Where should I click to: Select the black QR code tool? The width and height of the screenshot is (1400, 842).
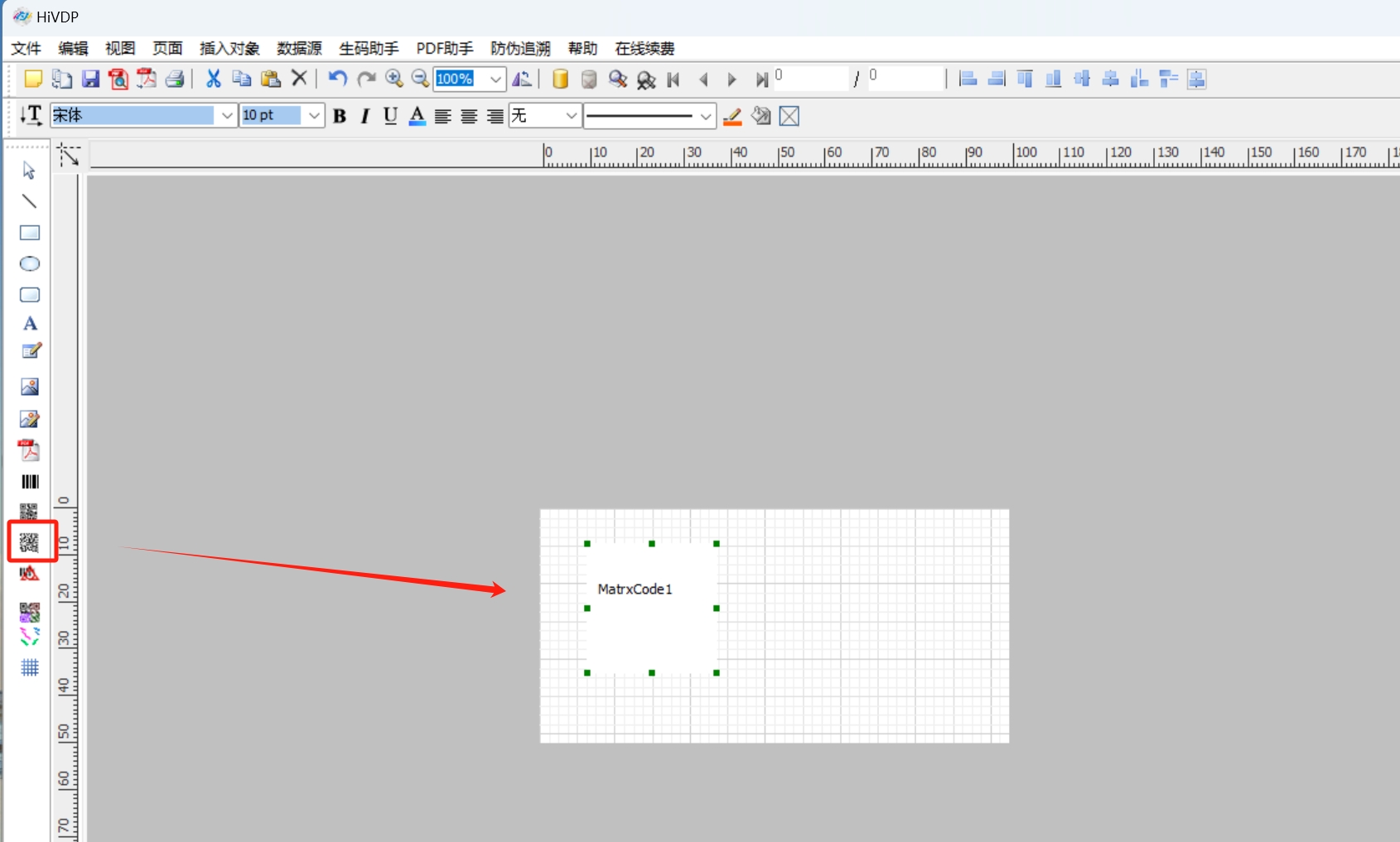pyautogui.click(x=29, y=512)
